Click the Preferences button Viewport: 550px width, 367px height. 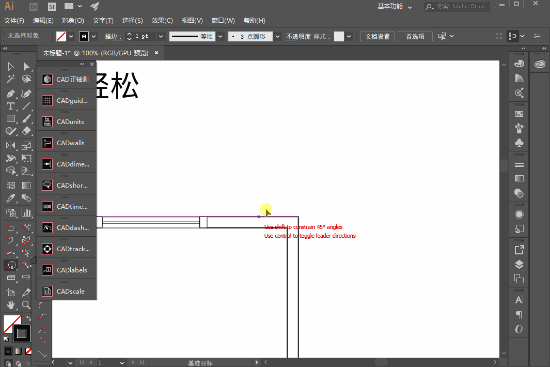point(415,36)
